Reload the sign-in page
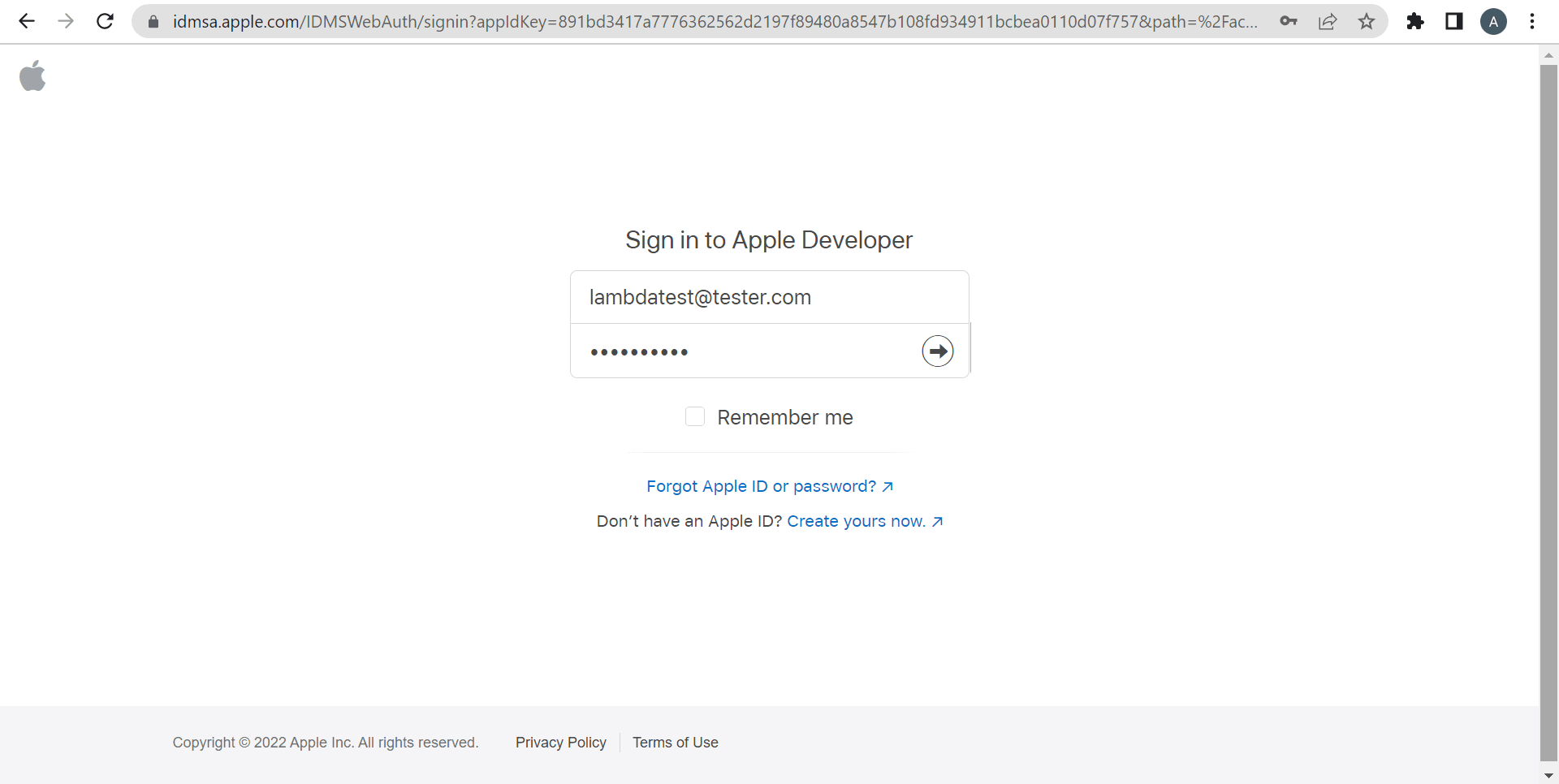 pos(106,21)
